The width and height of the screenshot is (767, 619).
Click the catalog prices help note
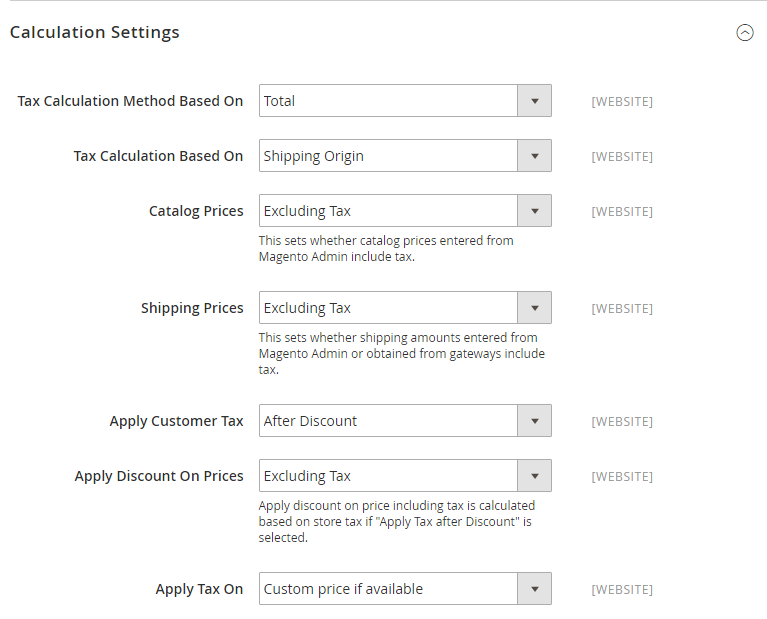point(386,249)
